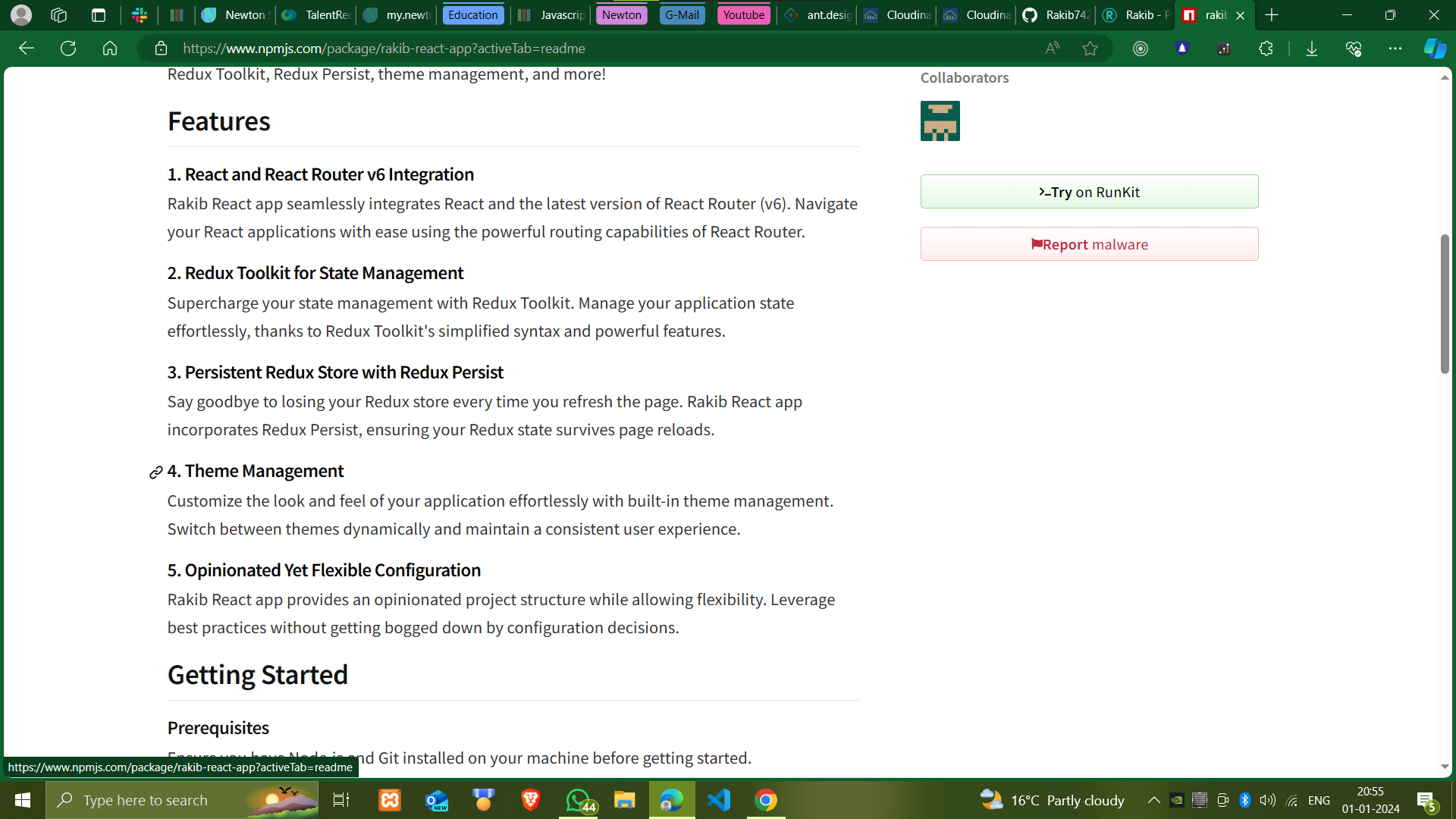The image size is (1456, 819).
Task: Open Task View on the taskbar
Action: click(x=341, y=800)
